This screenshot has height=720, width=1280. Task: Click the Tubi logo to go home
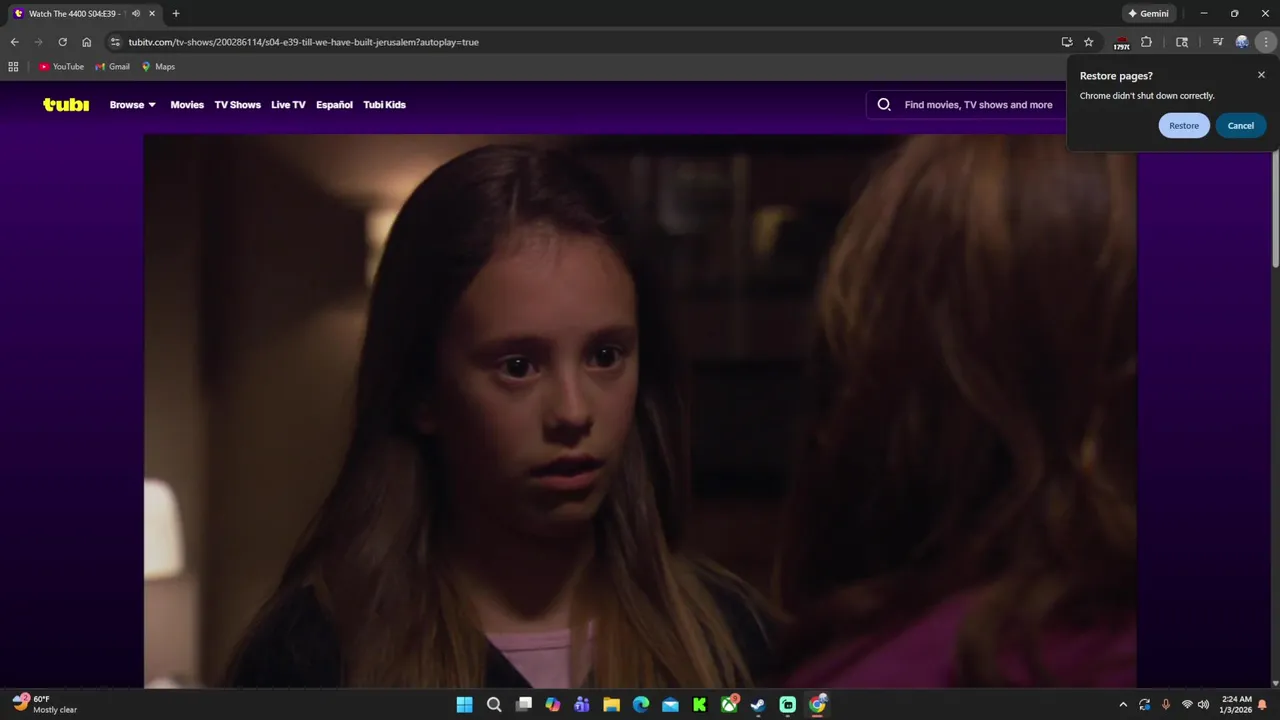tap(66, 104)
